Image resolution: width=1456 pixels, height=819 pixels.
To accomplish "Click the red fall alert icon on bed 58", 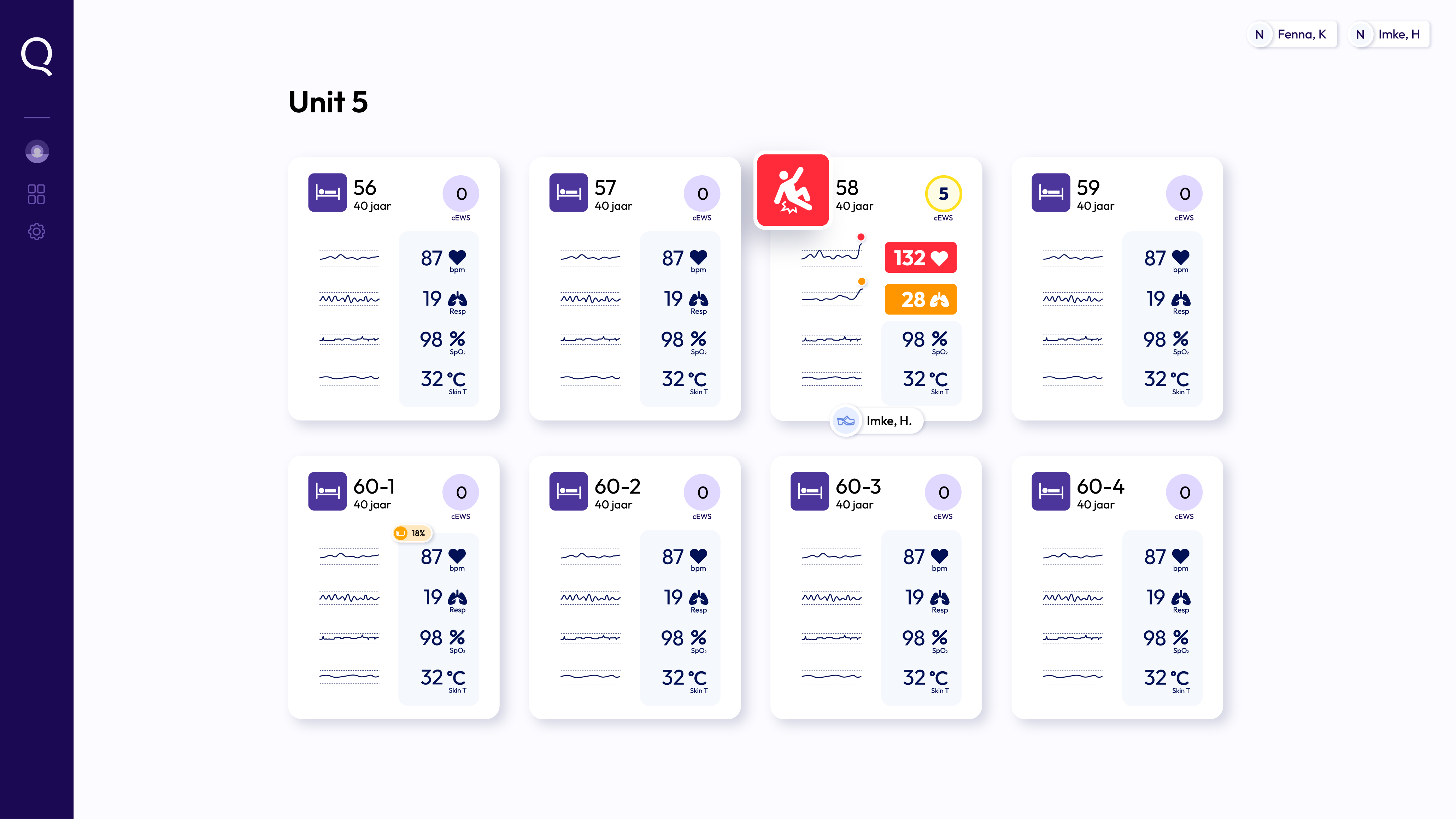I will click(x=792, y=190).
